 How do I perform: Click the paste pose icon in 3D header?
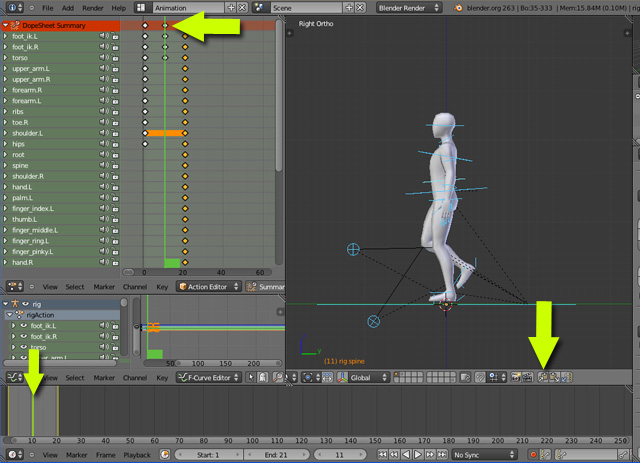tap(554, 377)
